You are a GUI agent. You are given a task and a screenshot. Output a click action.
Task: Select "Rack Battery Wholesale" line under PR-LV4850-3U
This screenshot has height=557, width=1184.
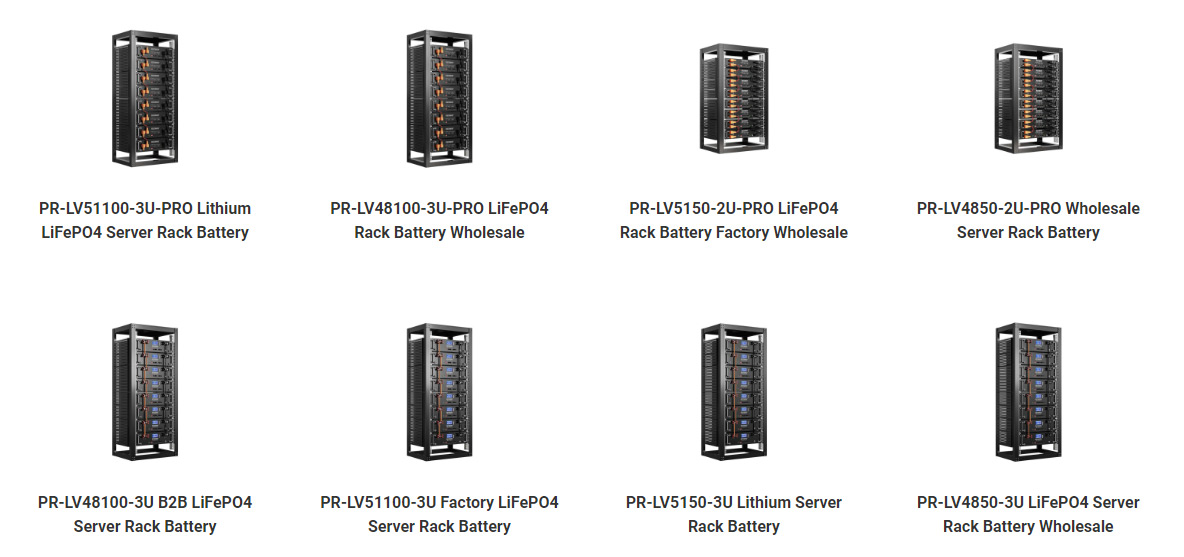1028,526
